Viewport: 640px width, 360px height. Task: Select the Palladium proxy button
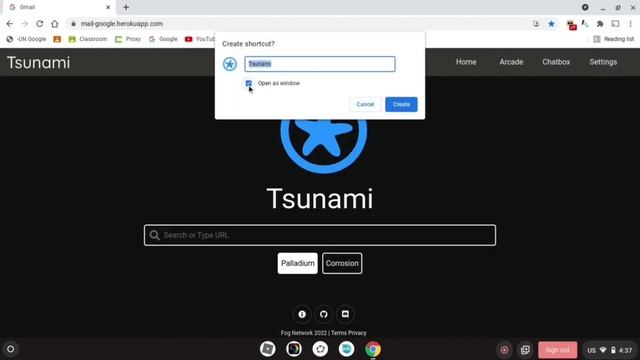pos(298,263)
